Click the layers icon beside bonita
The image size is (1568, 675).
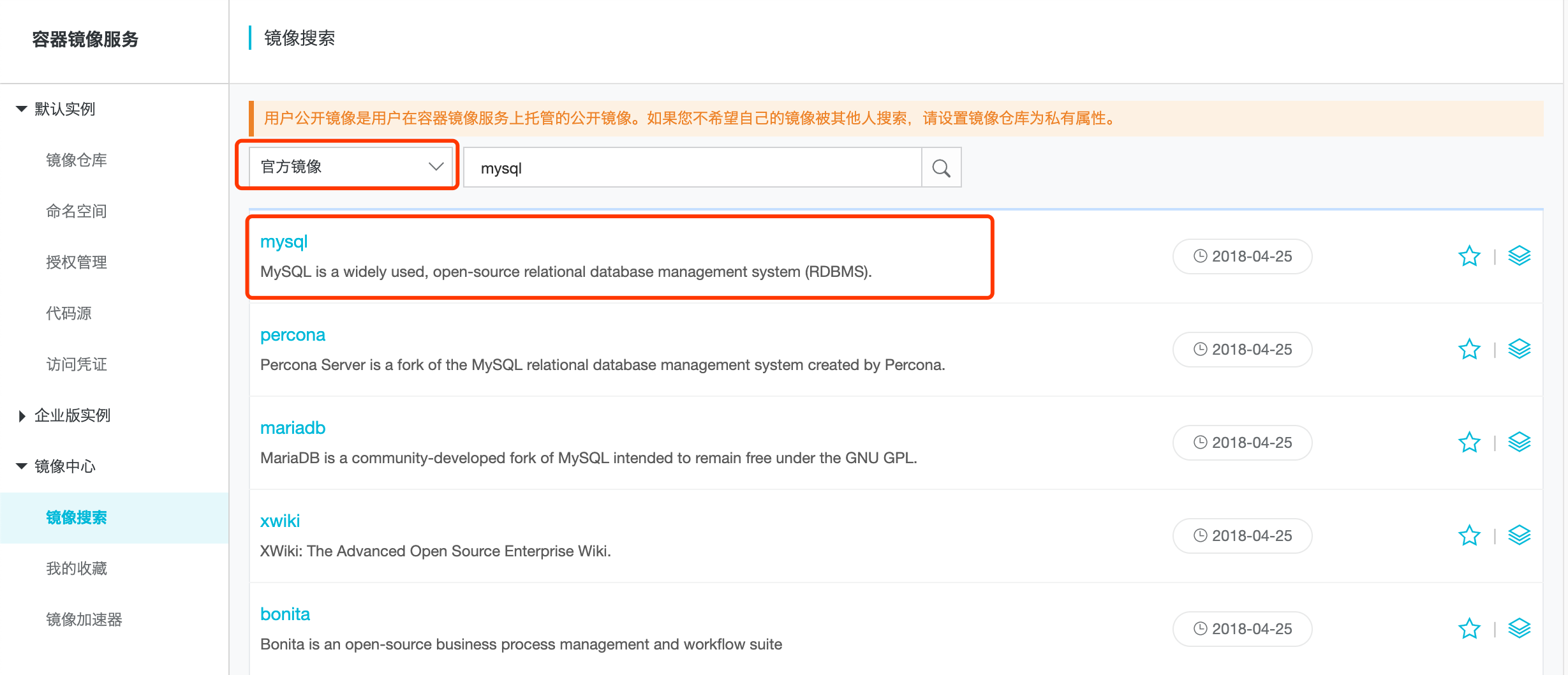1520,628
